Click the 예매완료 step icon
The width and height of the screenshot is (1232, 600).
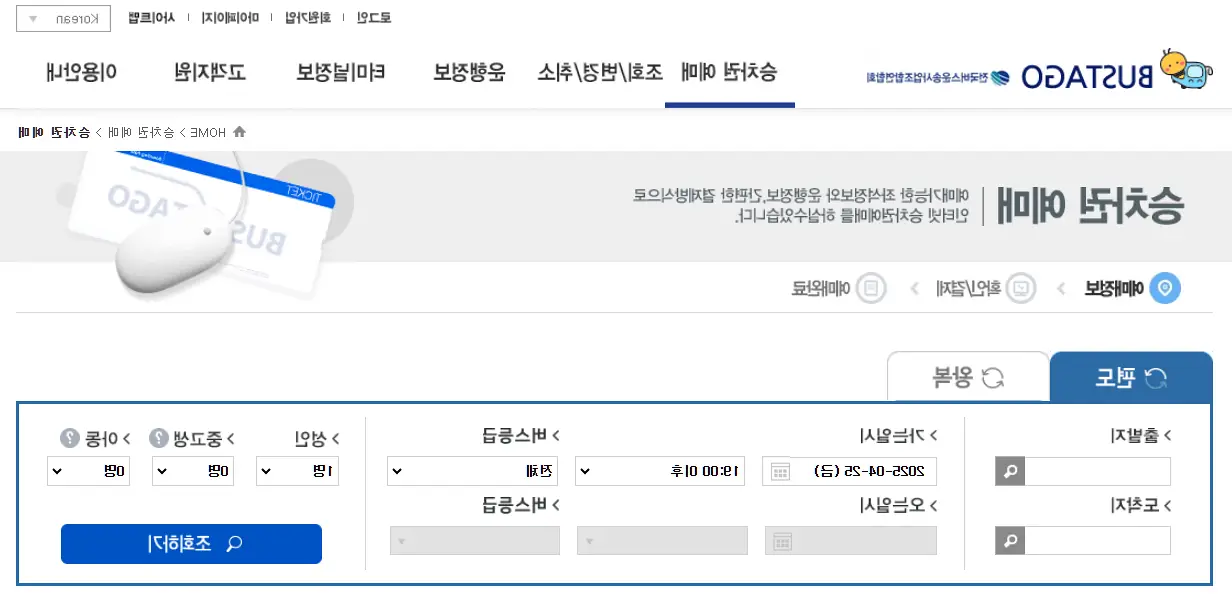(x=872, y=289)
